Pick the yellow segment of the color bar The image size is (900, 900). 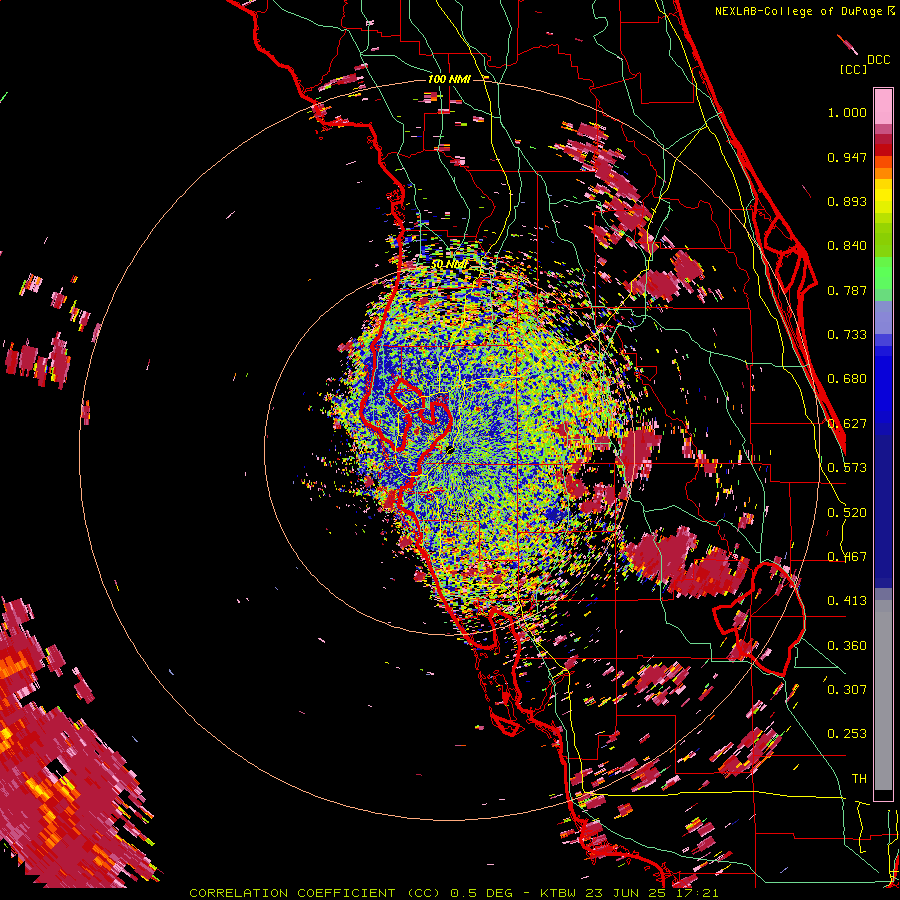coord(883,198)
